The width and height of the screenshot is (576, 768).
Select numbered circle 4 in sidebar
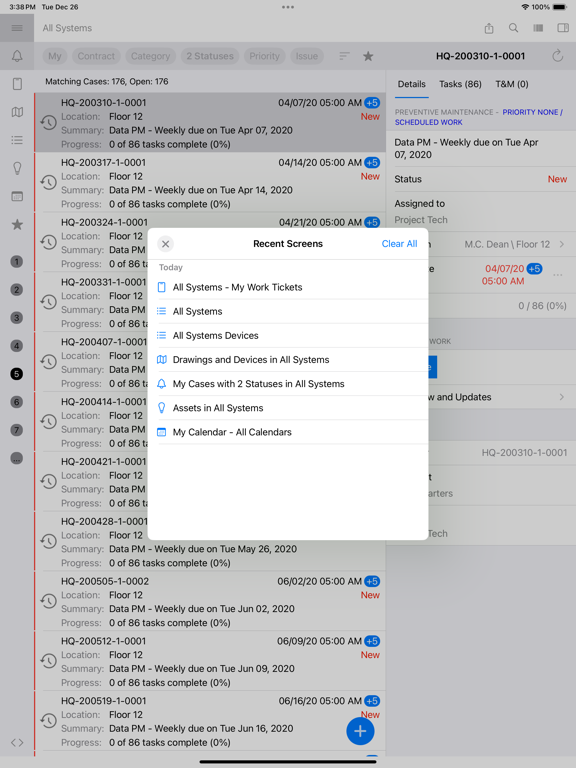(x=17, y=346)
